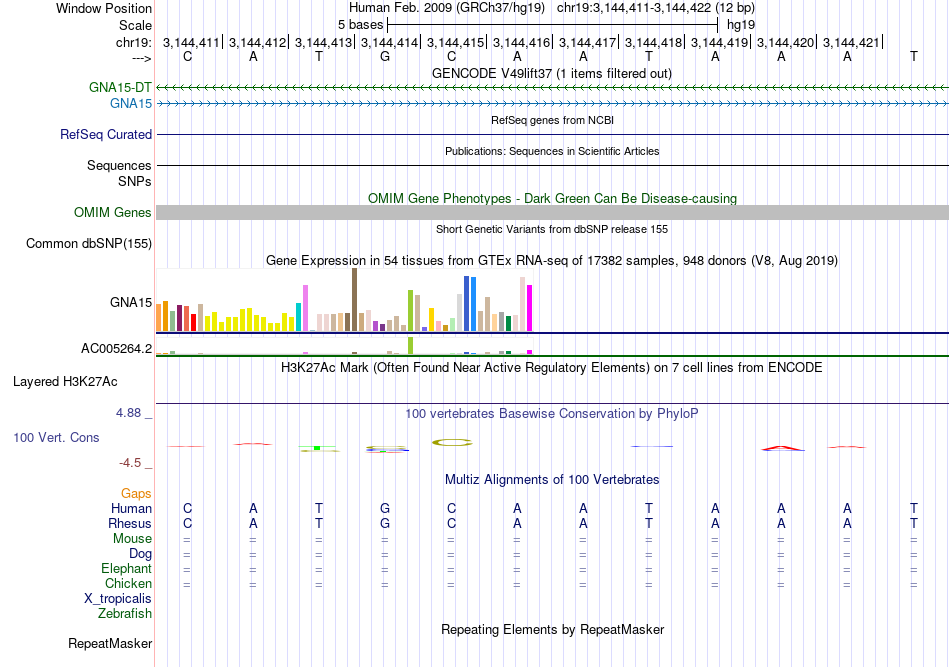Select the Zebrafish species label
Screen dimensions: 950x667
[x=125, y=614]
